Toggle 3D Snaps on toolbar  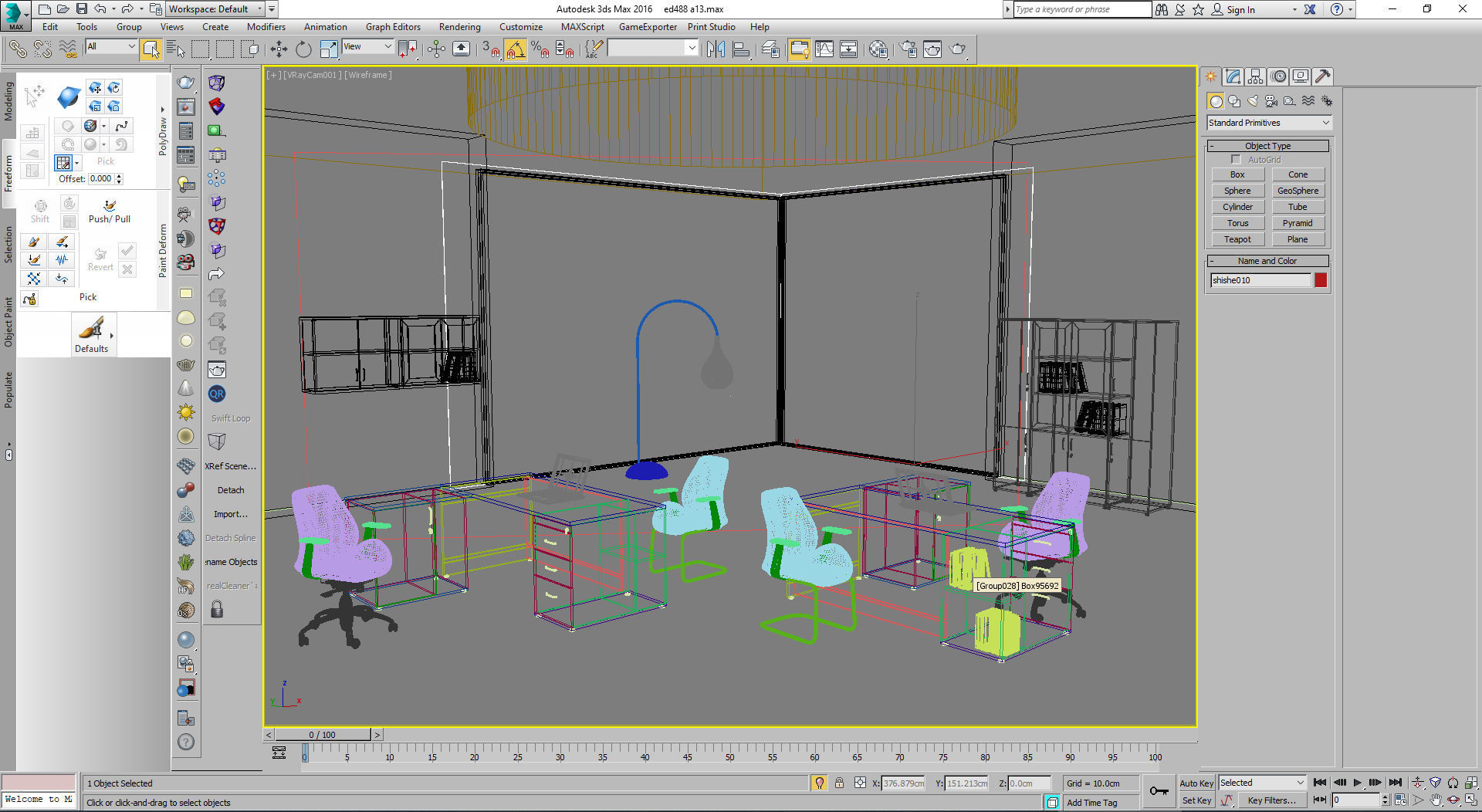pos(491,49)
